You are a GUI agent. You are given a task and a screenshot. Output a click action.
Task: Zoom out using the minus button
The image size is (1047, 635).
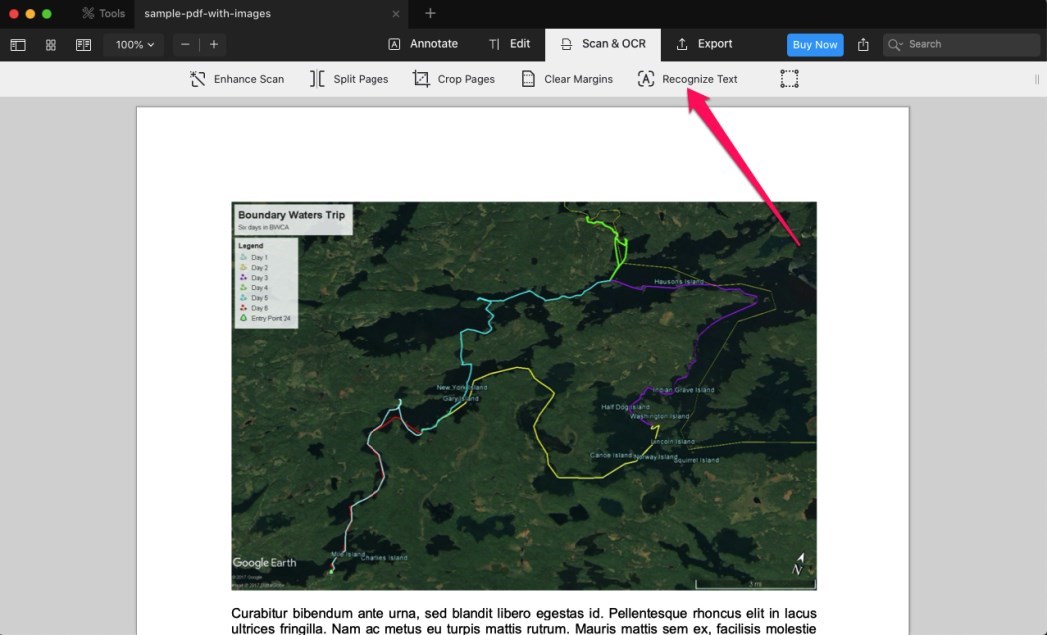(184, 44)
